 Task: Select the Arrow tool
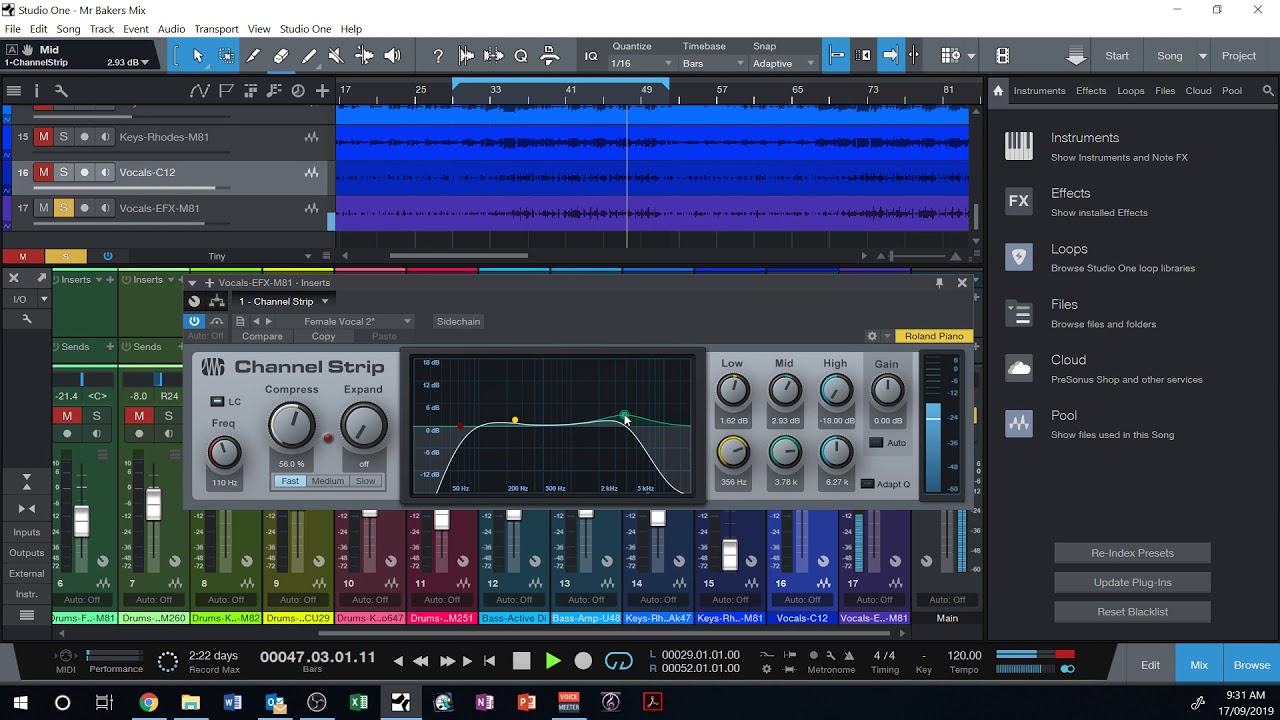(x=197, y=56)
